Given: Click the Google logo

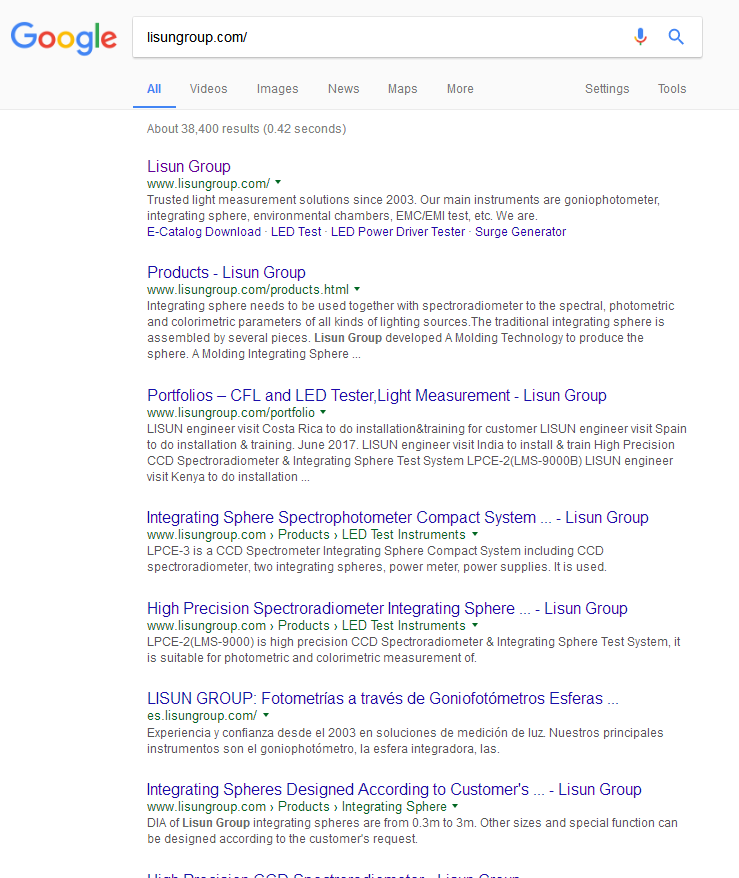Looking at the screenshot, I should [x=64, y=38].
